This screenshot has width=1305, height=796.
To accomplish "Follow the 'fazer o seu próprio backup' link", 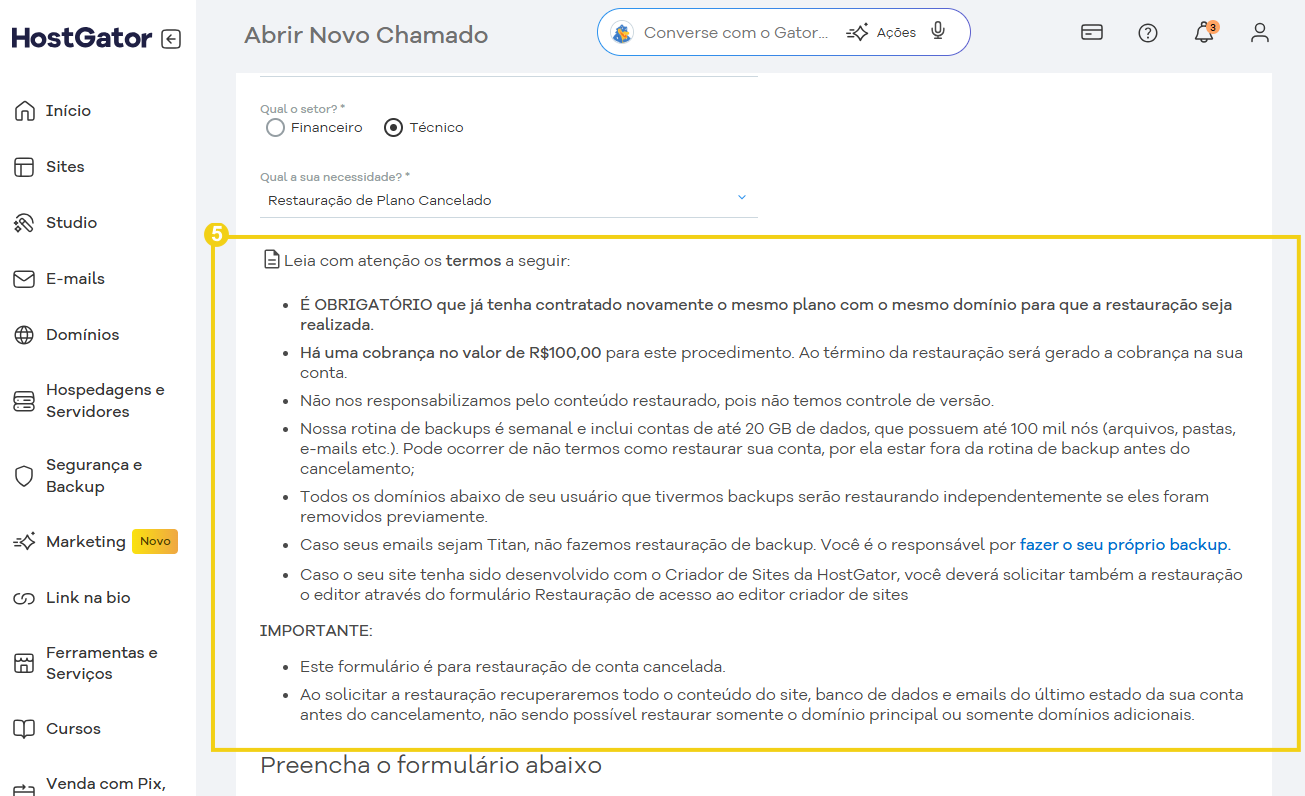I will coord(1124,545).
